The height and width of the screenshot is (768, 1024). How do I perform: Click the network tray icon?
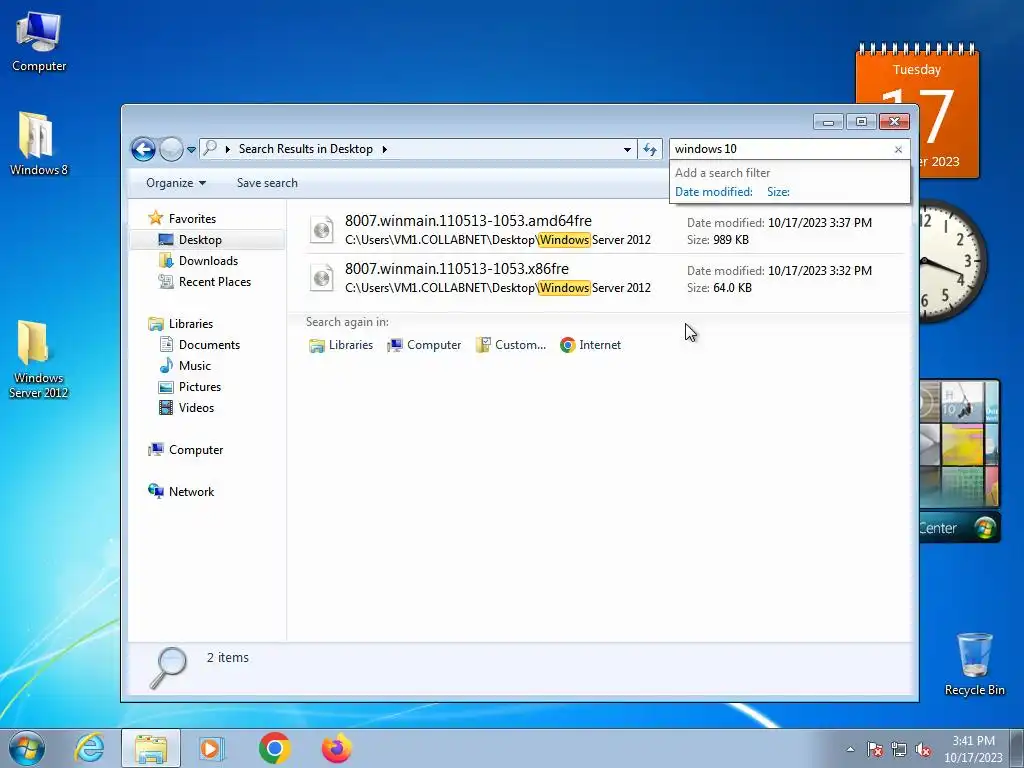click(x=899, y=749)
